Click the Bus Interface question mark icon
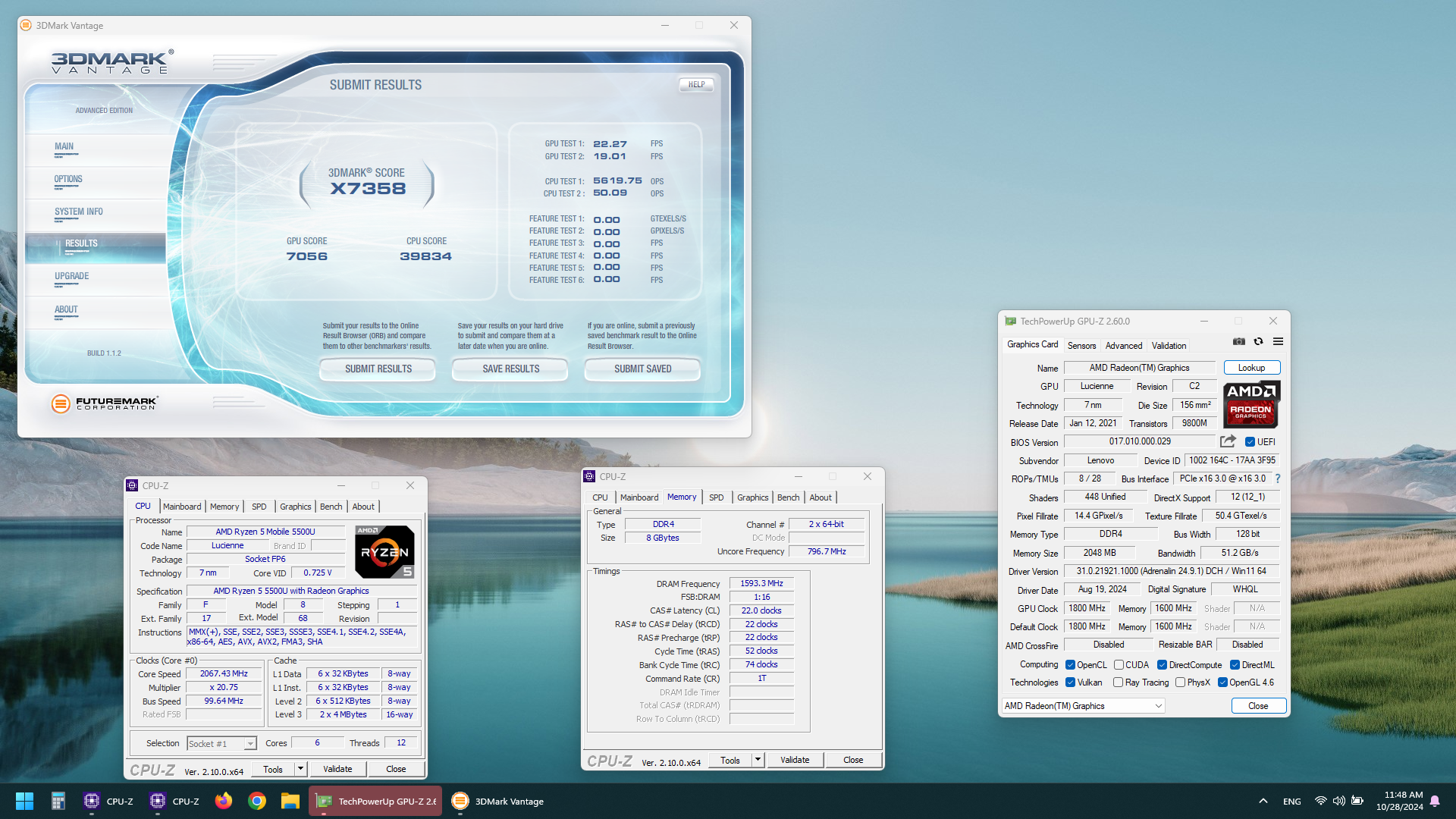The image size is (1456, 819). click(x=1278, y=479)
